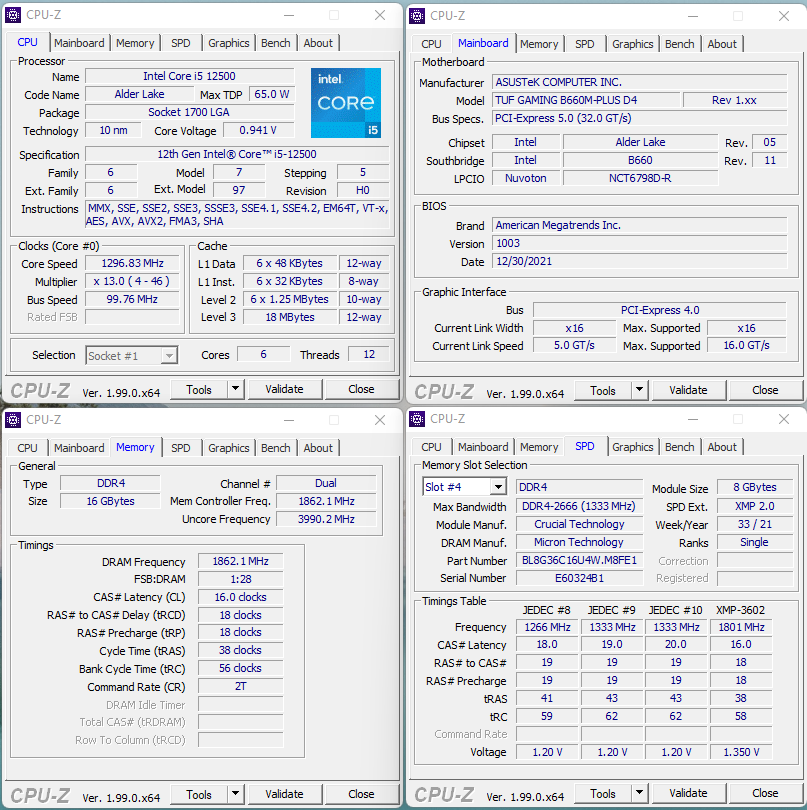
Task: Click the CAS# Latency value '16.0 clocks'
Action: [x=240, y=597]
